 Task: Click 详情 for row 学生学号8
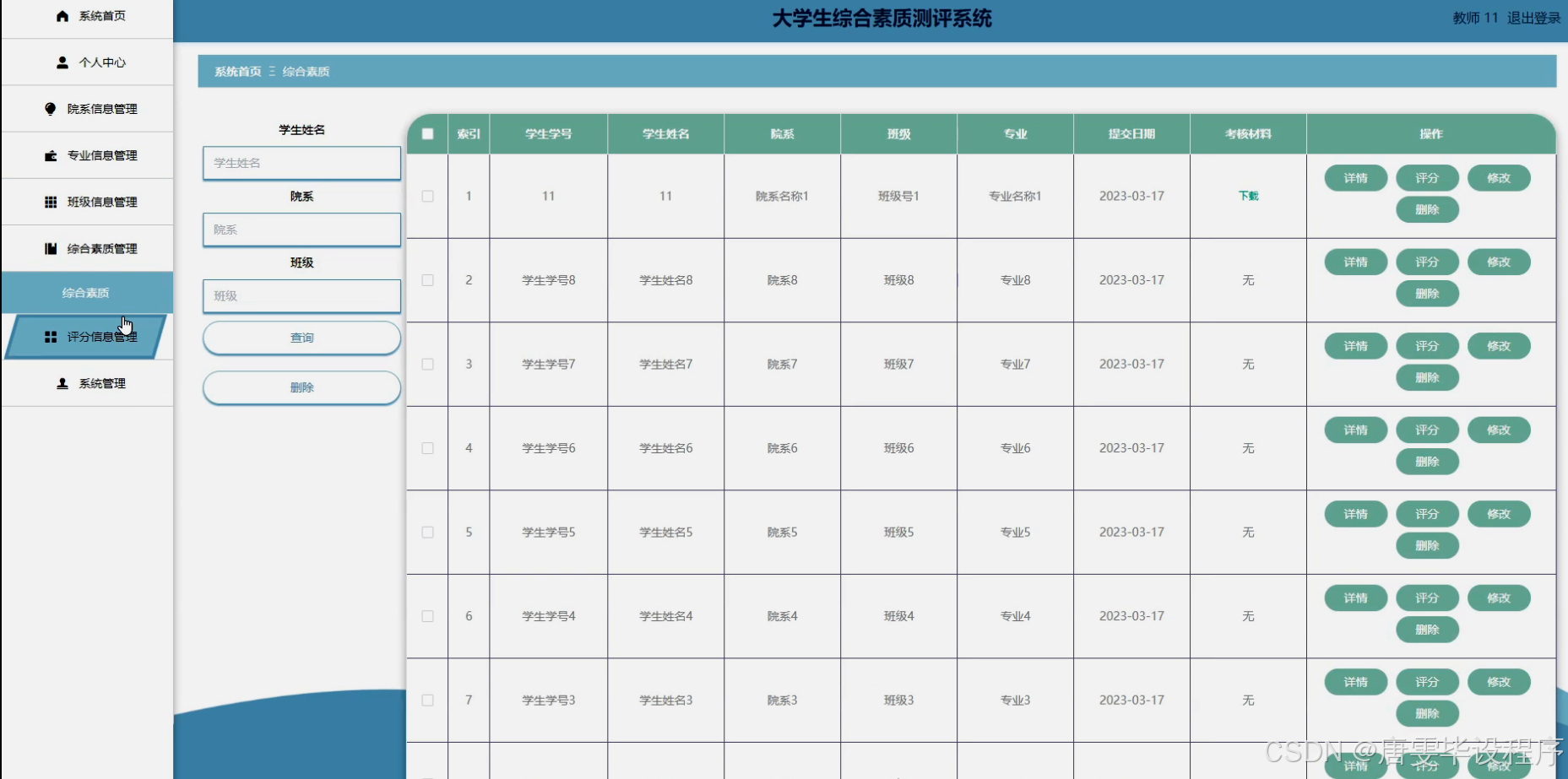[x=1355, y=262]
